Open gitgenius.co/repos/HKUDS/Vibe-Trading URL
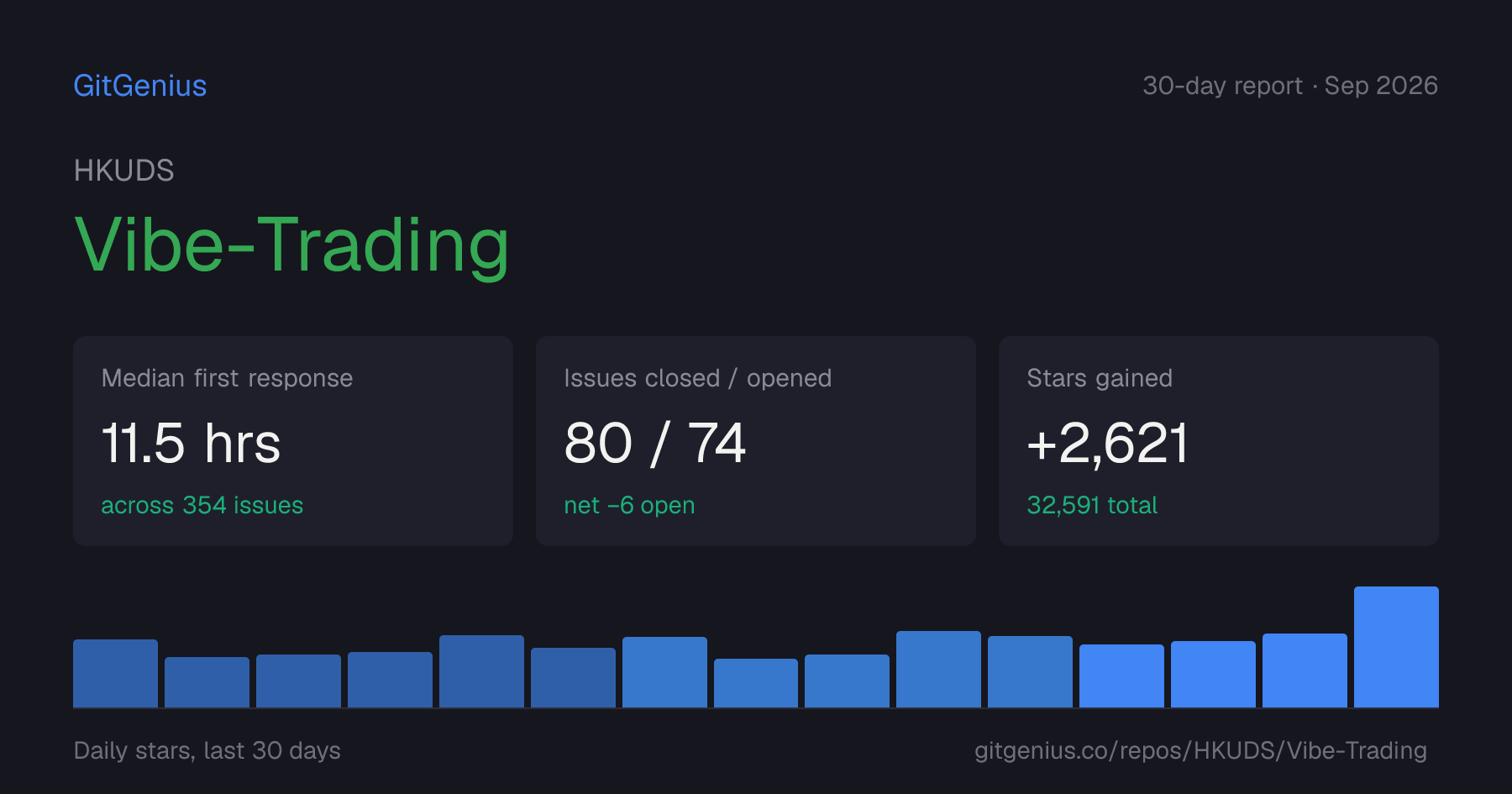Viewport: 1512px width, 794px height. [1200, 750]
